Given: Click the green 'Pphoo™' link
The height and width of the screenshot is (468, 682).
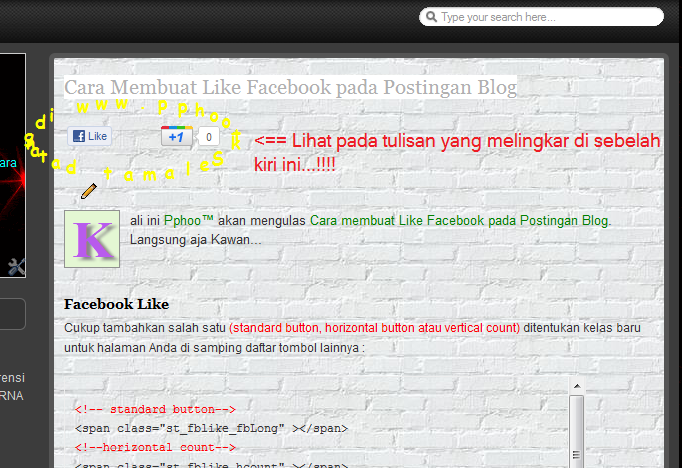Looking at the screenshot, I should [188, 221].
